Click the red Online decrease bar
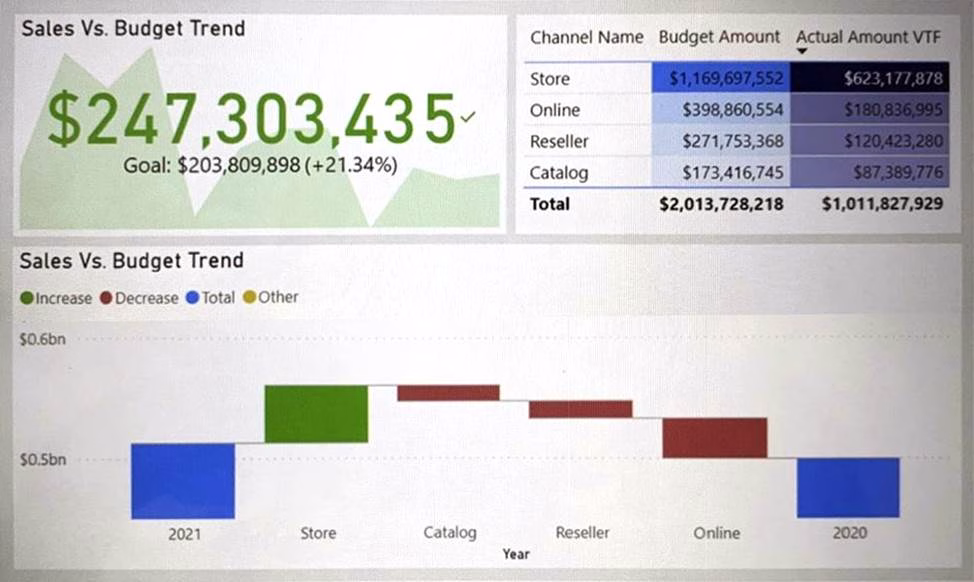 click(714, 438)
